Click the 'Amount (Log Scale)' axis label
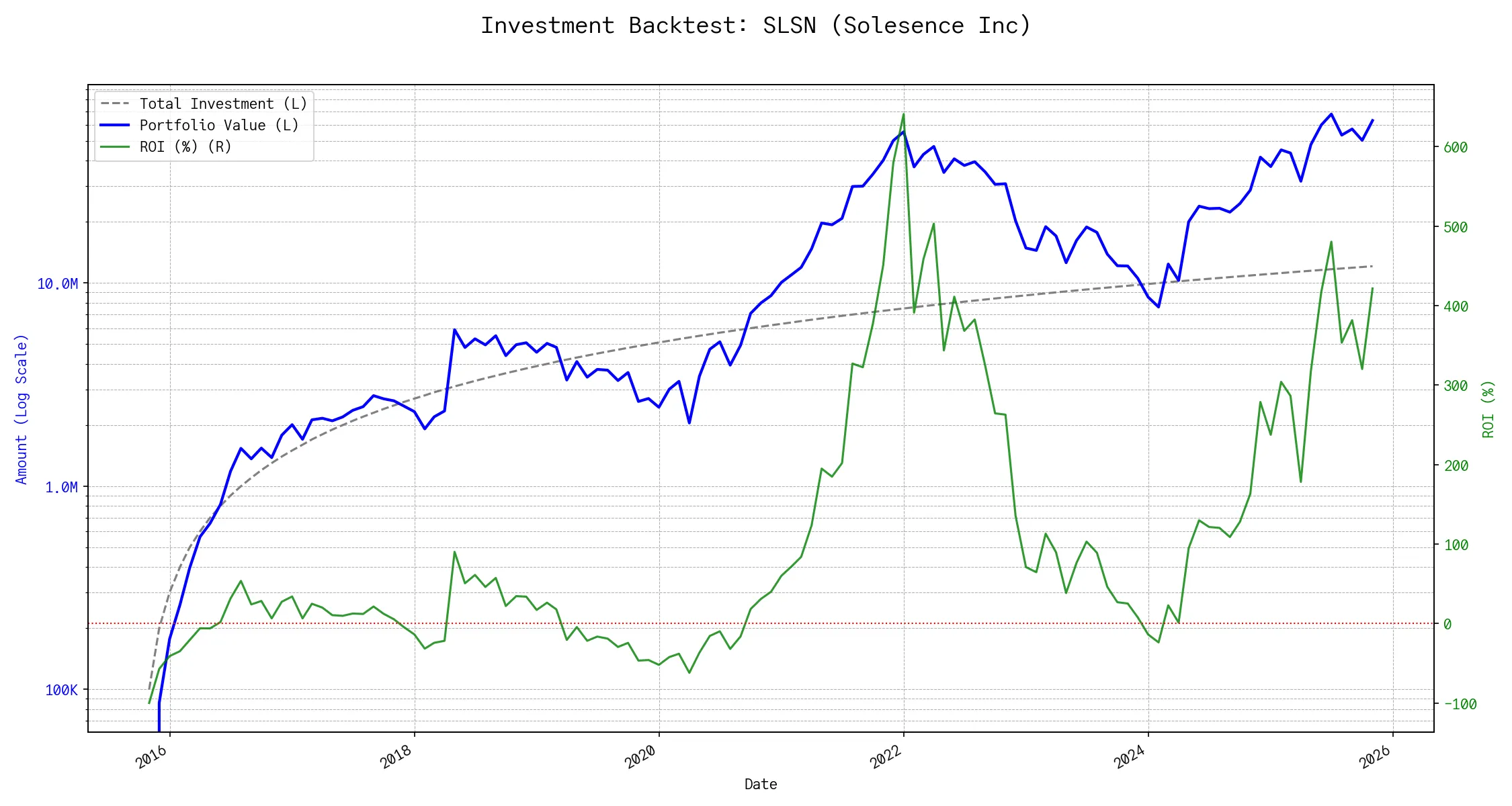The height and width of the screenshot is (806, 1512). [x=22, y=409]
